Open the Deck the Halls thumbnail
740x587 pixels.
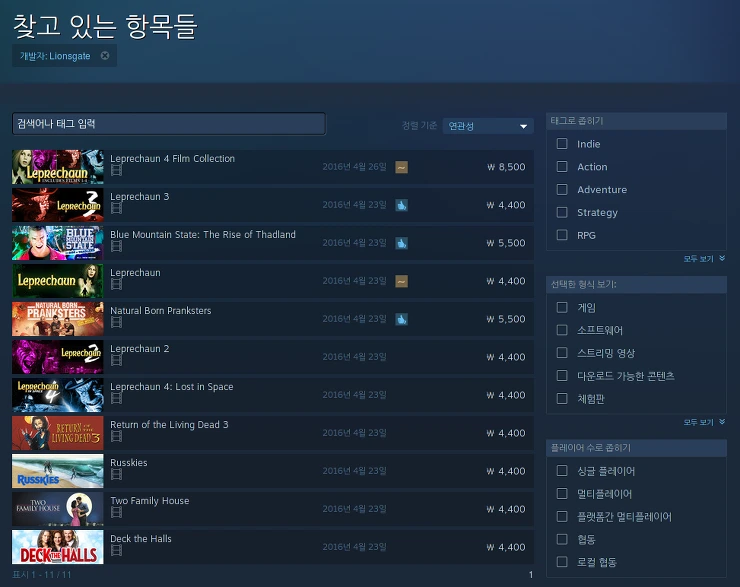(x=58, y=547)
